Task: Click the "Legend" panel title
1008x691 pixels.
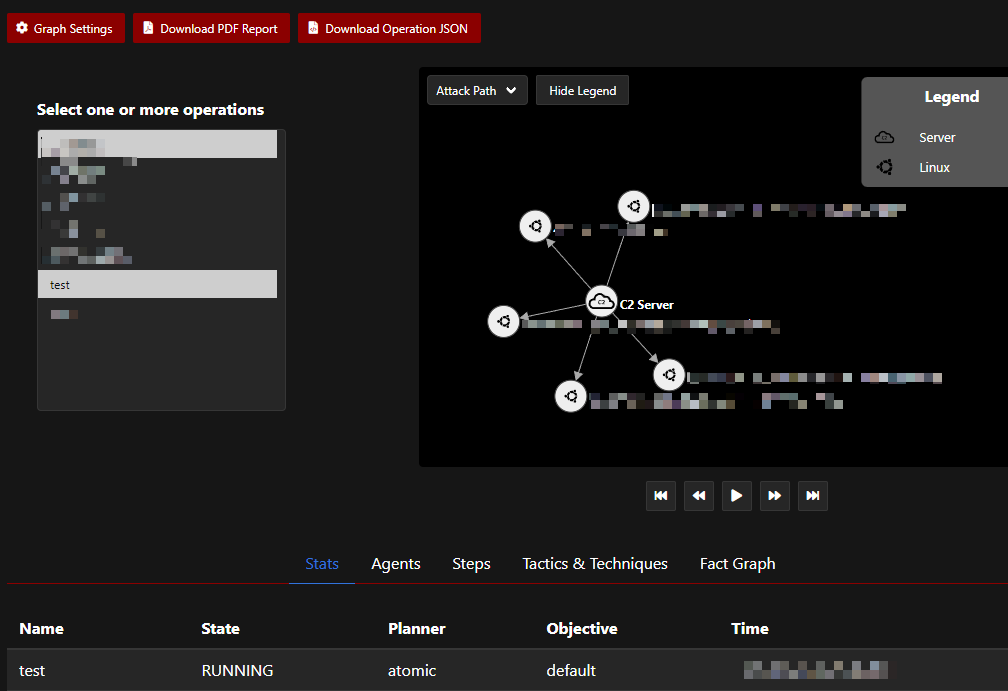Action: click(x=951, y=97)
